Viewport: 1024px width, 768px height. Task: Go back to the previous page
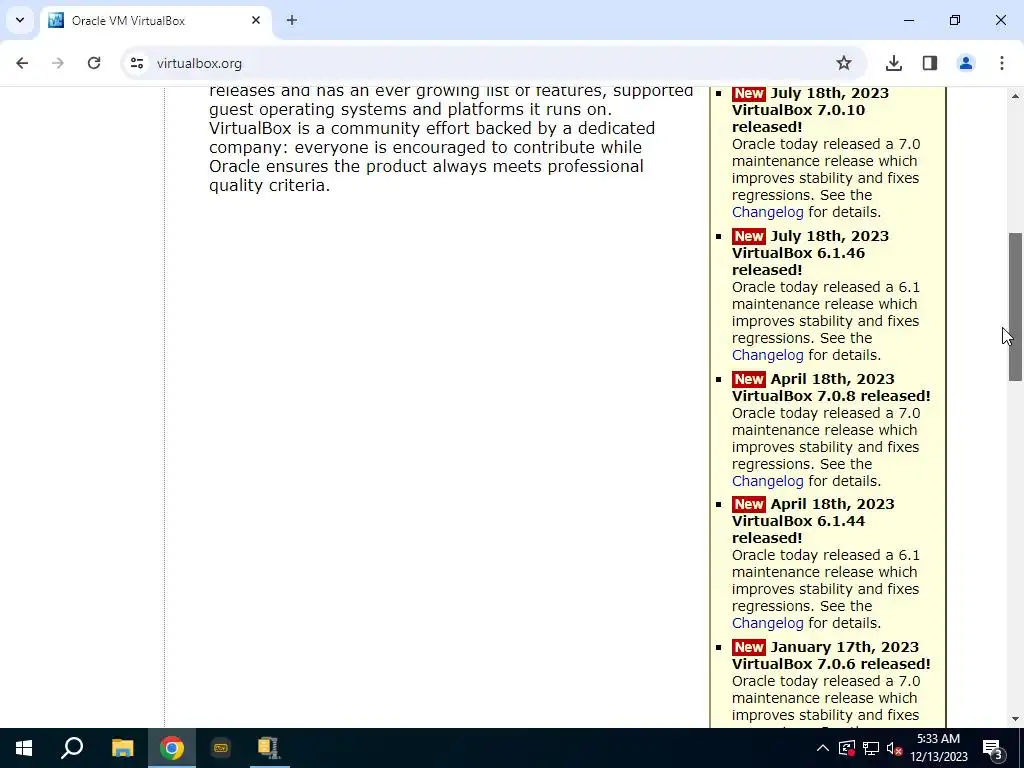click(x=22, y=63)
